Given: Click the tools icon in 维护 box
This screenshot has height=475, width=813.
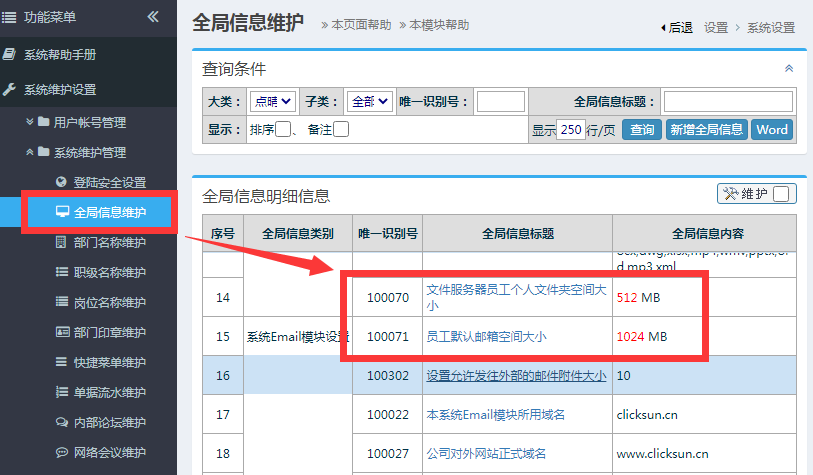Looking at the screenshot, I should click(730, 193).
